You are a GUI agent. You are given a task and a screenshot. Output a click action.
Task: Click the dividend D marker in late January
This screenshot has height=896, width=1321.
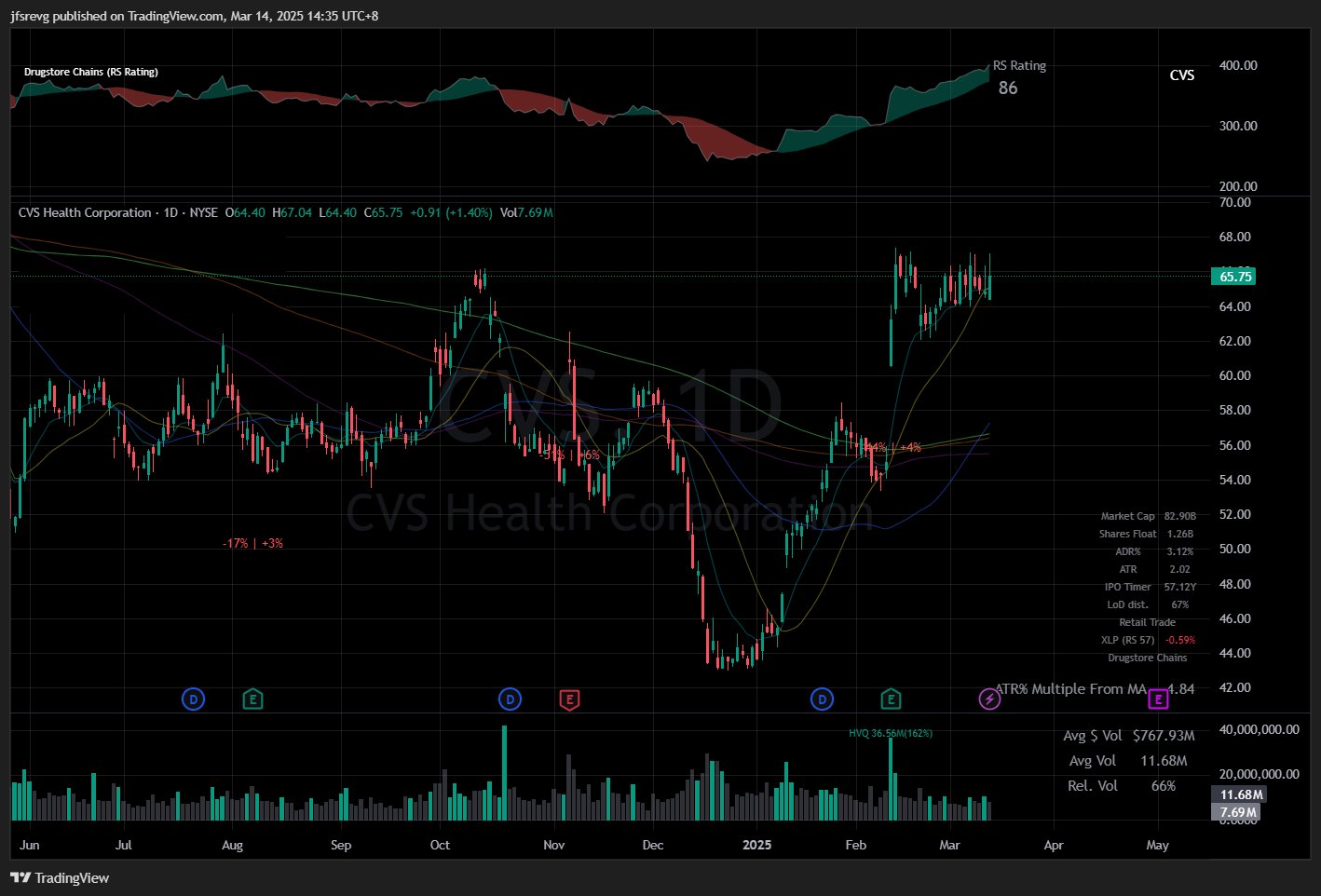point(822,699)
